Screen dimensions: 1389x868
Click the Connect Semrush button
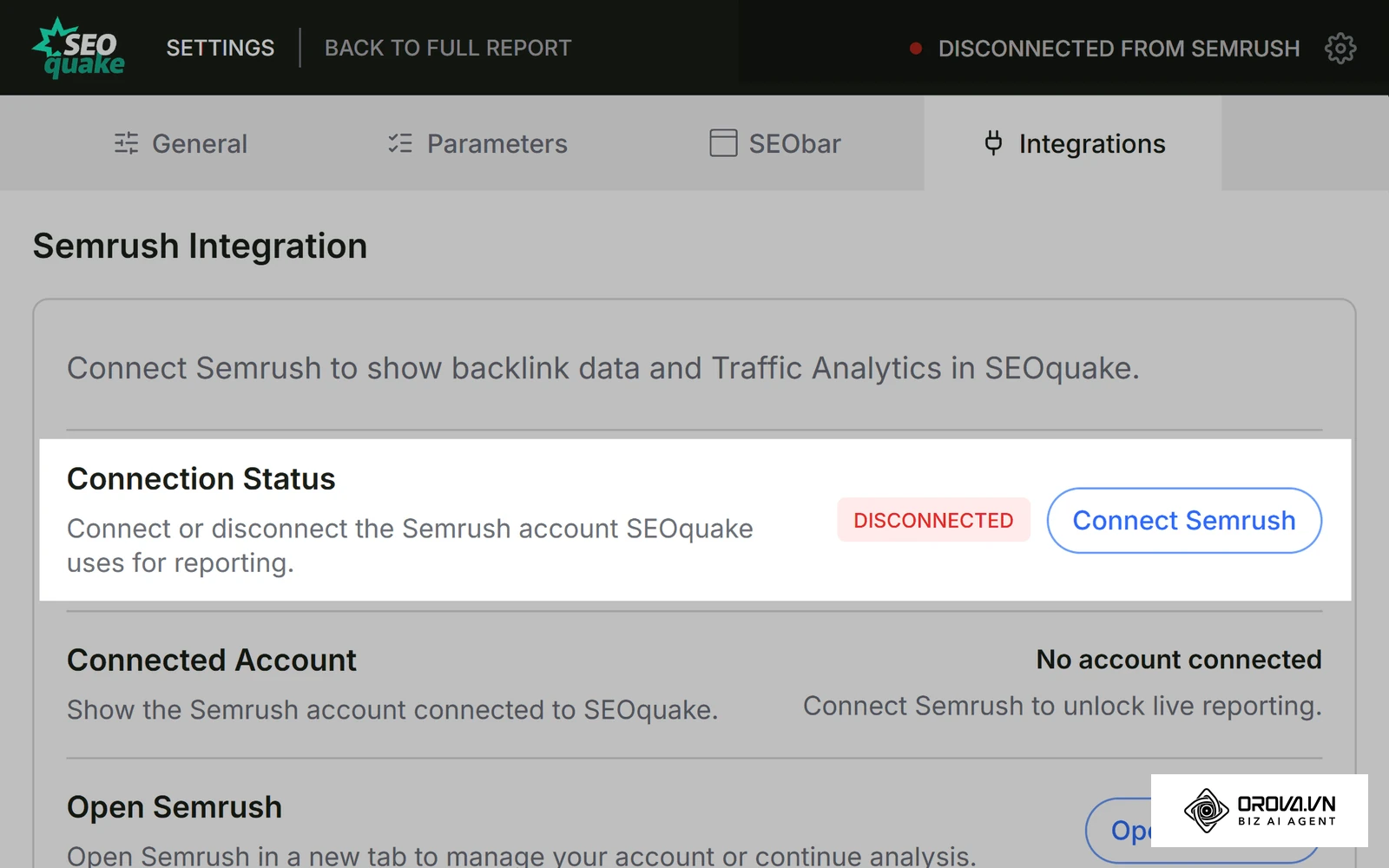[x=1184, y=521]
